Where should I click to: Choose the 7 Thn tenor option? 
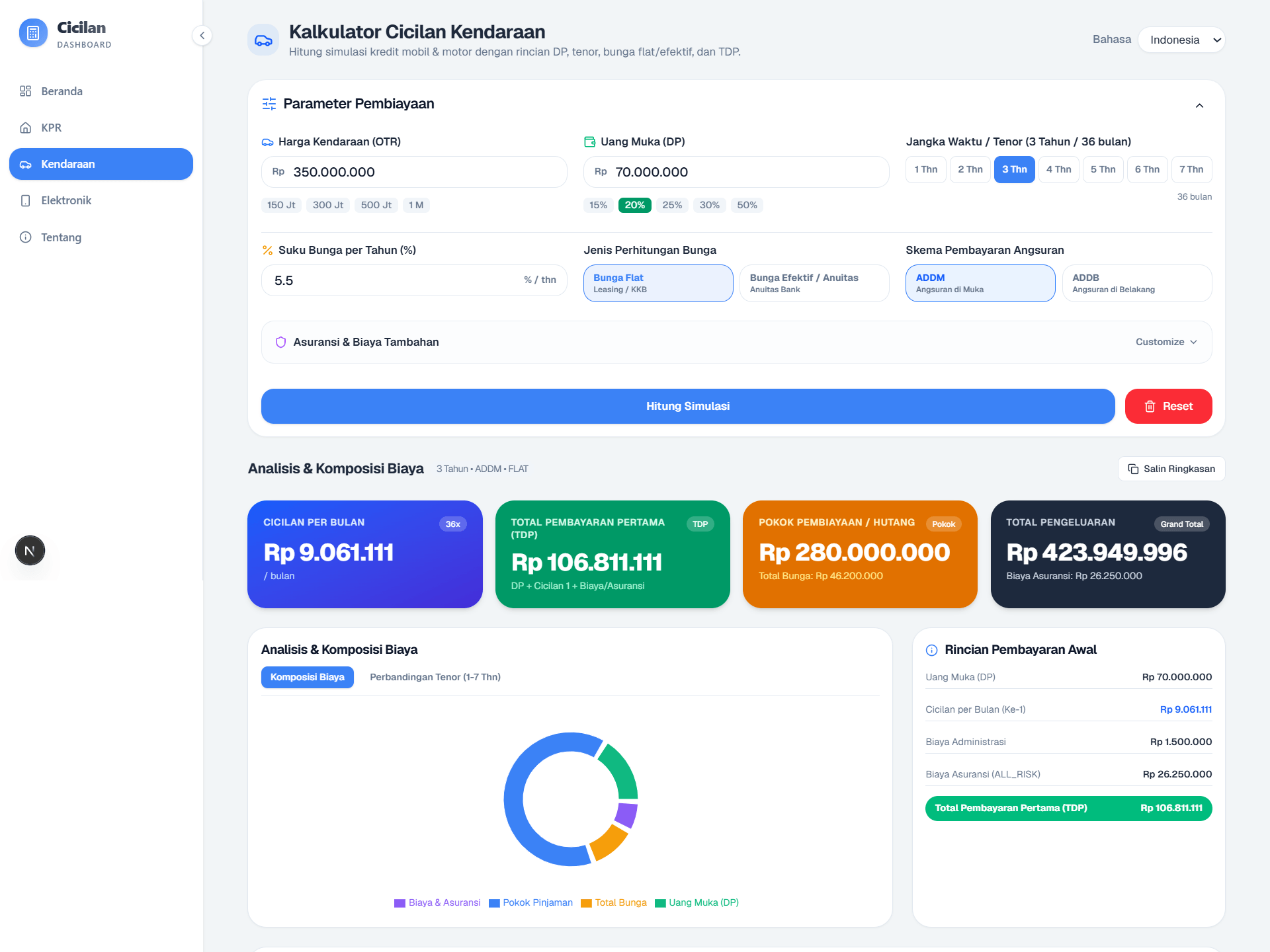(1191, 170)
